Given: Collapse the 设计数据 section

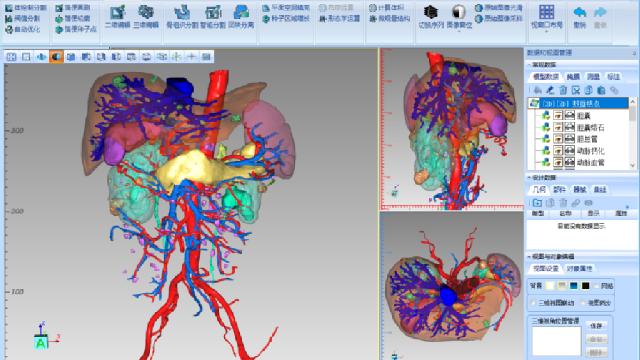Looking at the screenshot, I should tap(529, 178).
